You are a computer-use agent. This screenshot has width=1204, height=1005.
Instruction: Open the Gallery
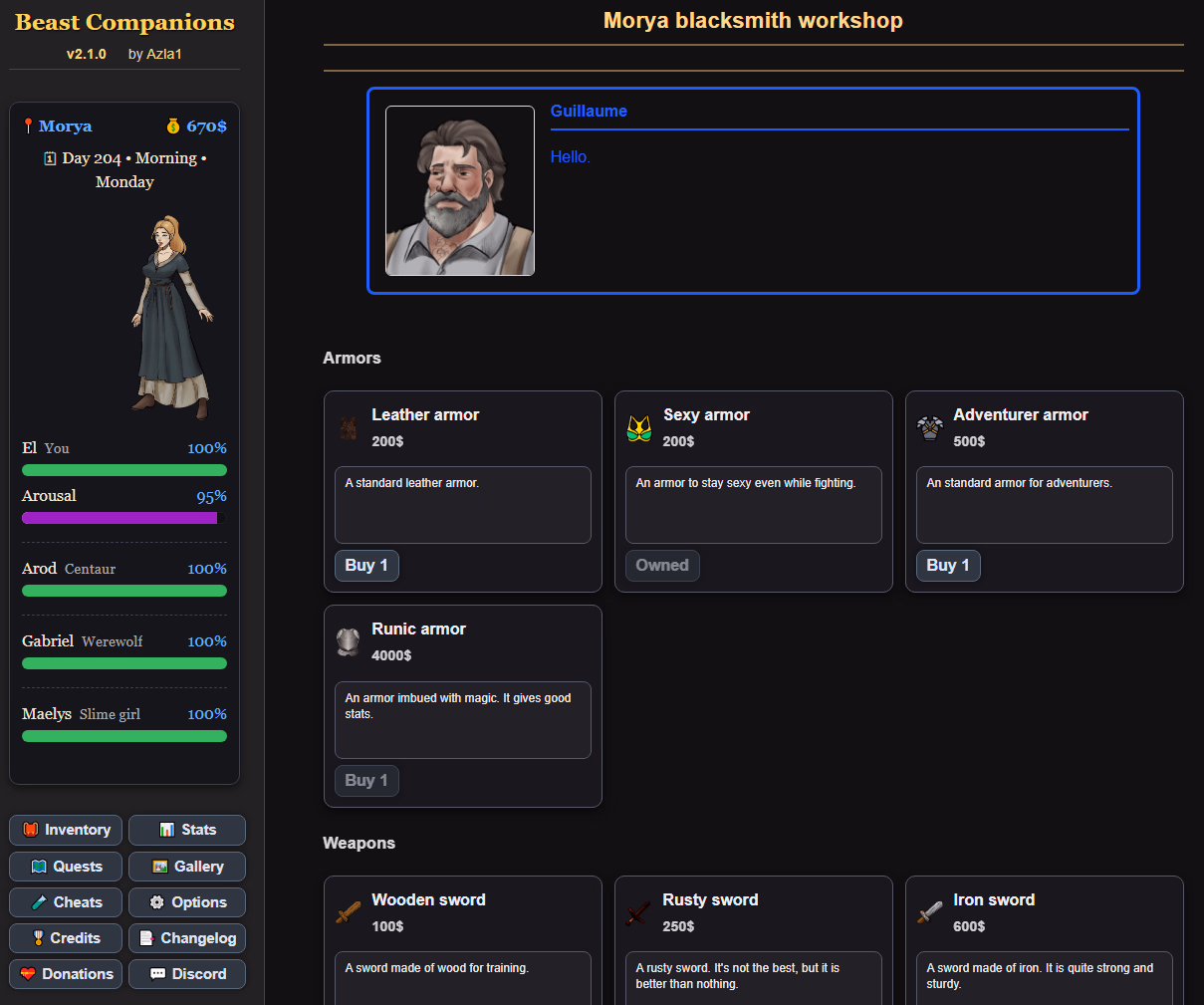[187, 867]
